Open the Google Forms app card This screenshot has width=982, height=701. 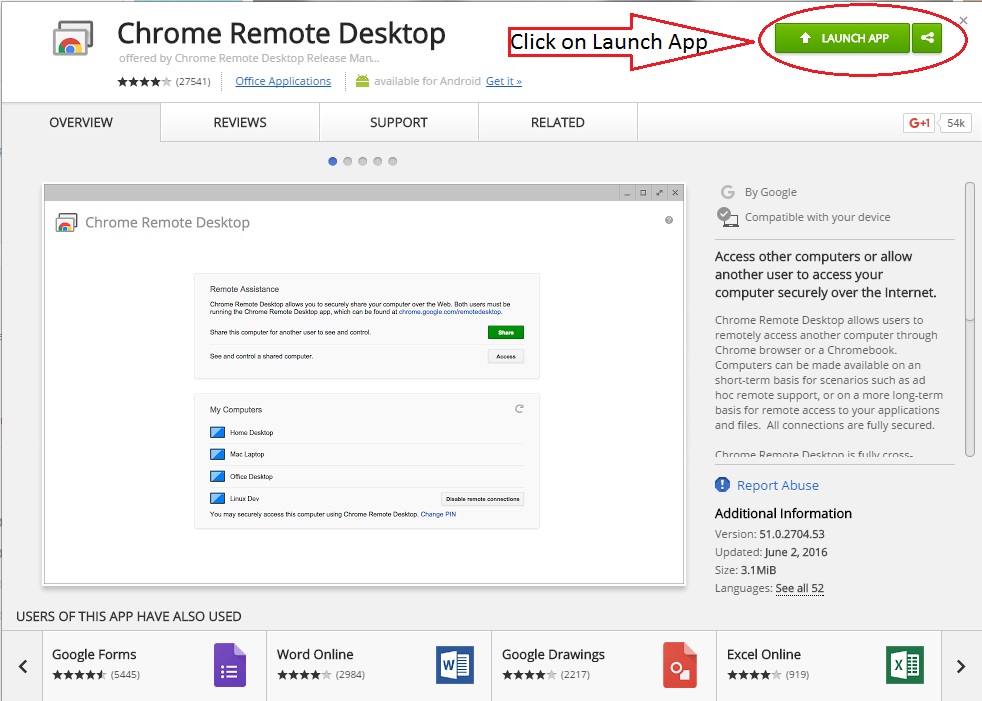point(154,665)
